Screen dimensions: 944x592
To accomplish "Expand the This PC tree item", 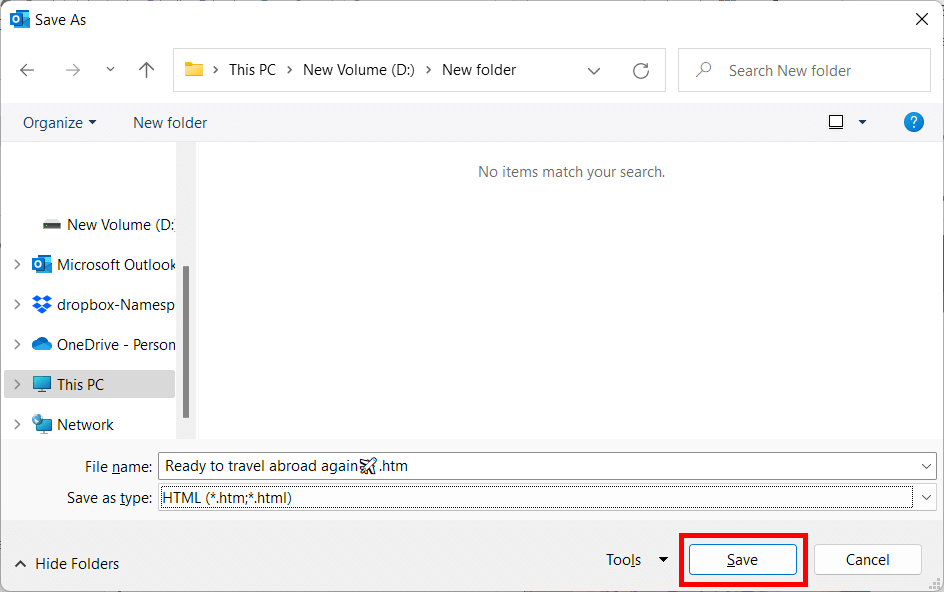I will [17, 384].
